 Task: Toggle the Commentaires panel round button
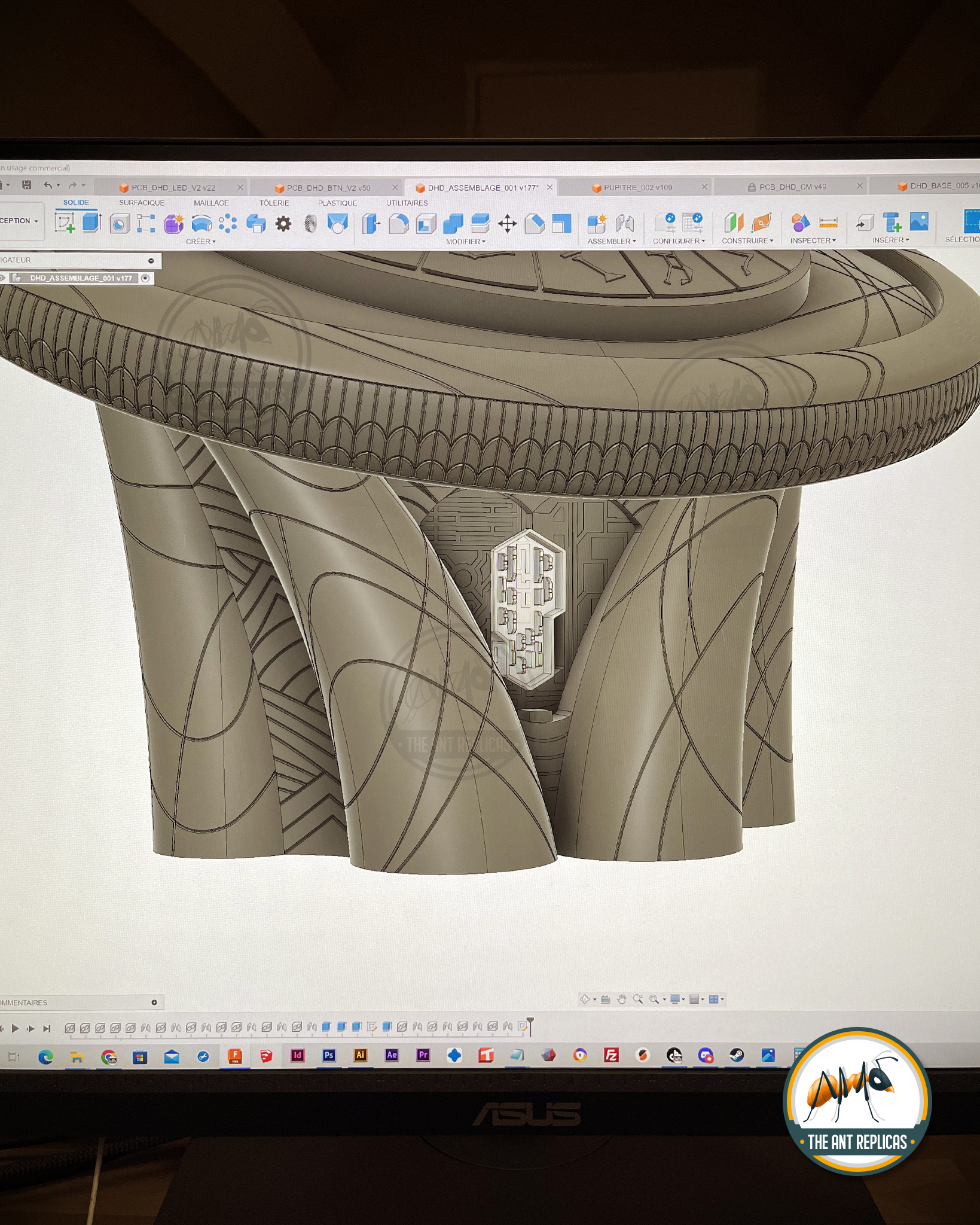tap(154, 1002)
